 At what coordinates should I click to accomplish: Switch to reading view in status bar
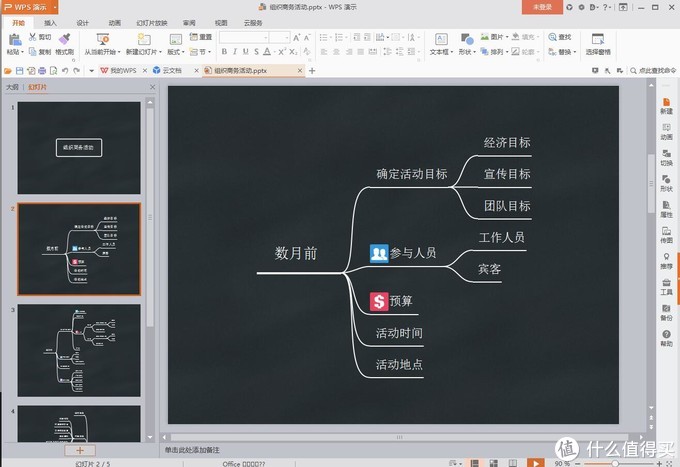(513, 463)
